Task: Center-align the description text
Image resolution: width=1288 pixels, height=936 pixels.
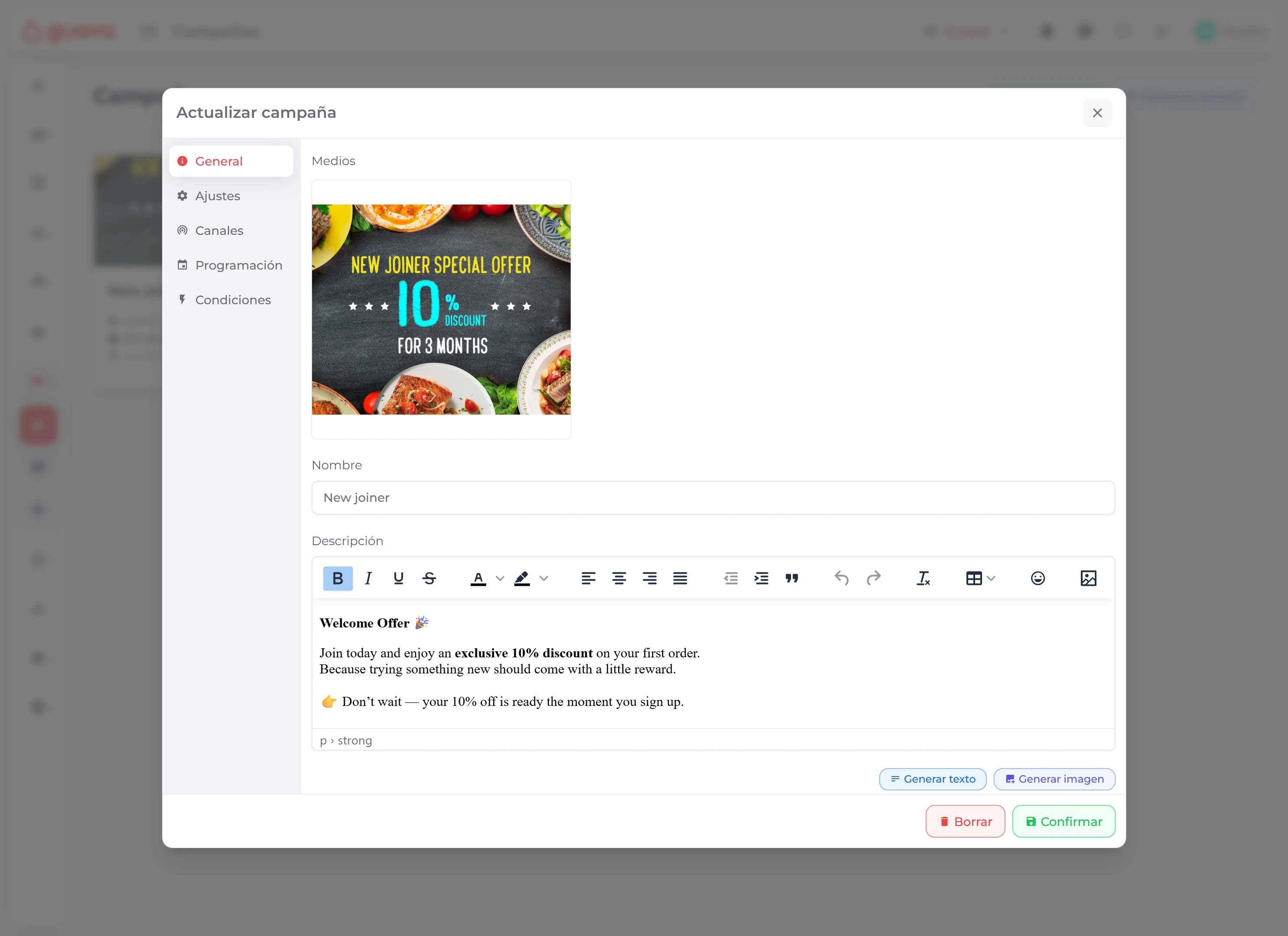Action: 619,578
